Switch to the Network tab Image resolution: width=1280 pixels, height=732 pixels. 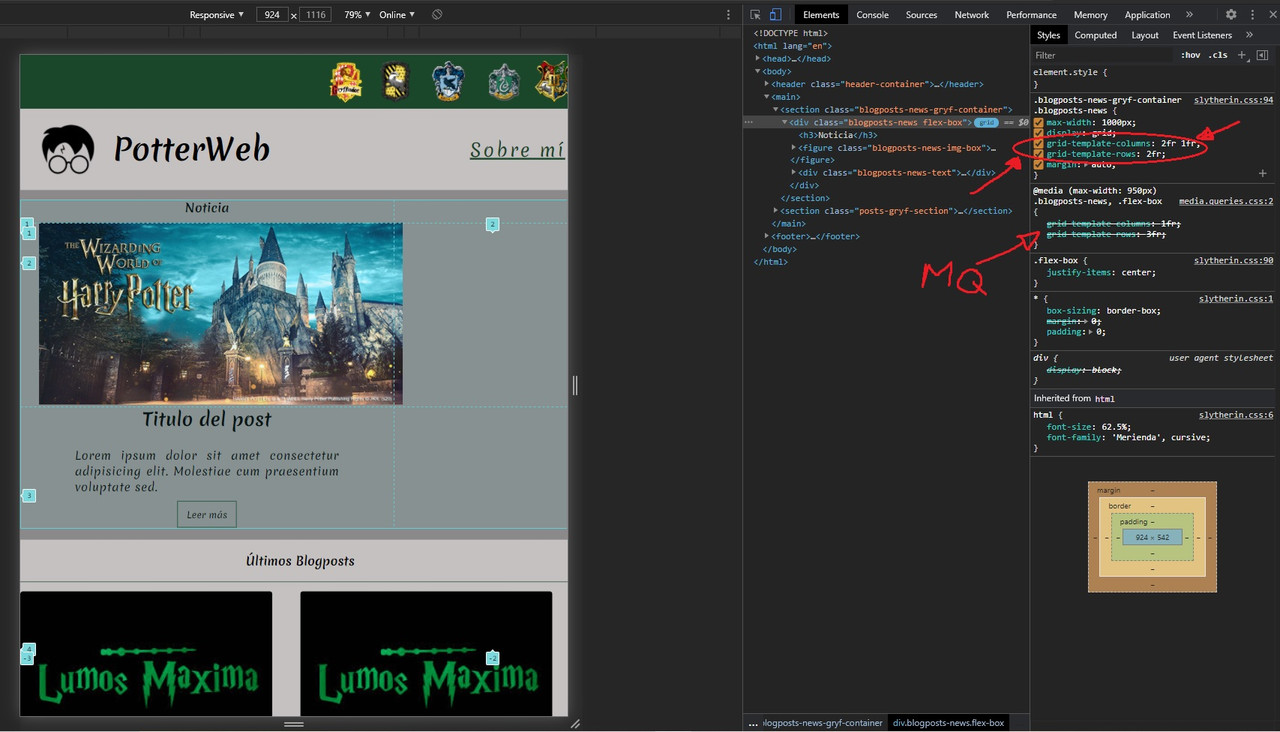(971, 15)
